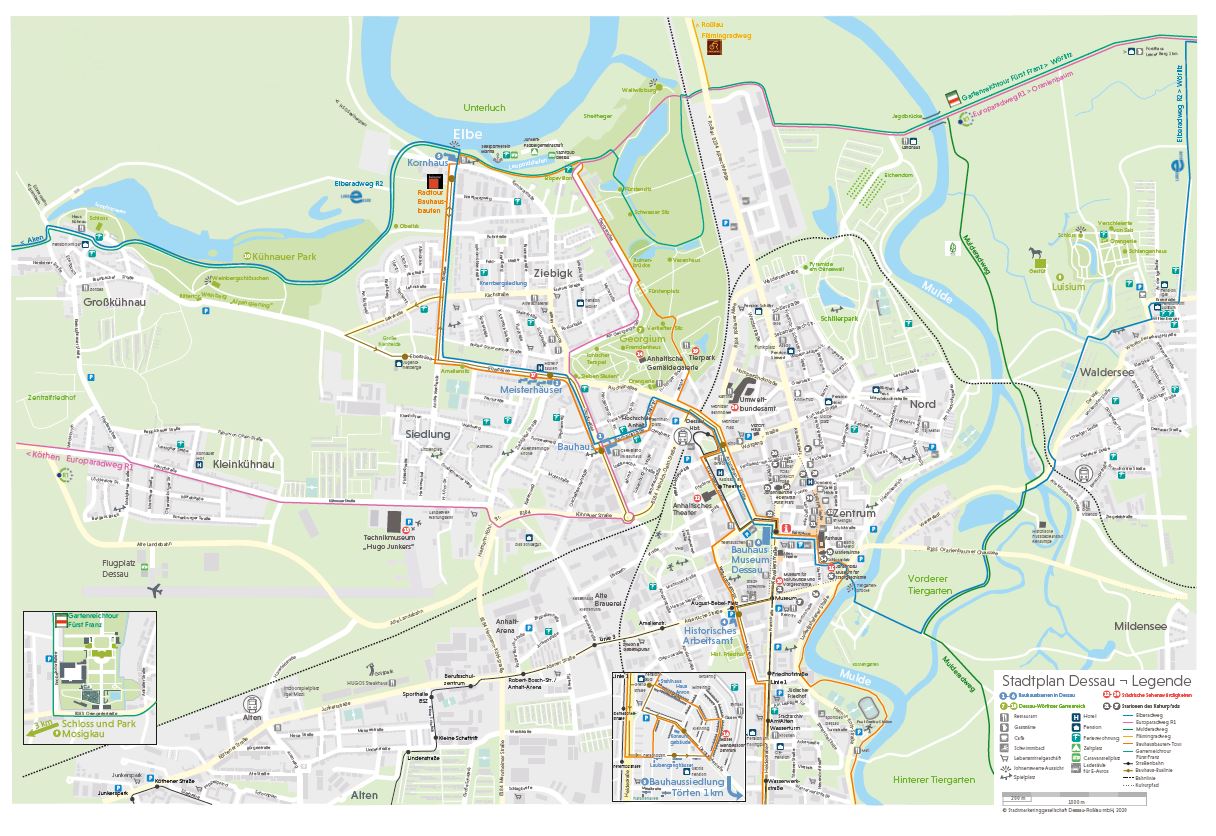This screenshot has width=1216, height=836.
Task: Click the 'Nord' district label
Action: click(x=921, y=403)
